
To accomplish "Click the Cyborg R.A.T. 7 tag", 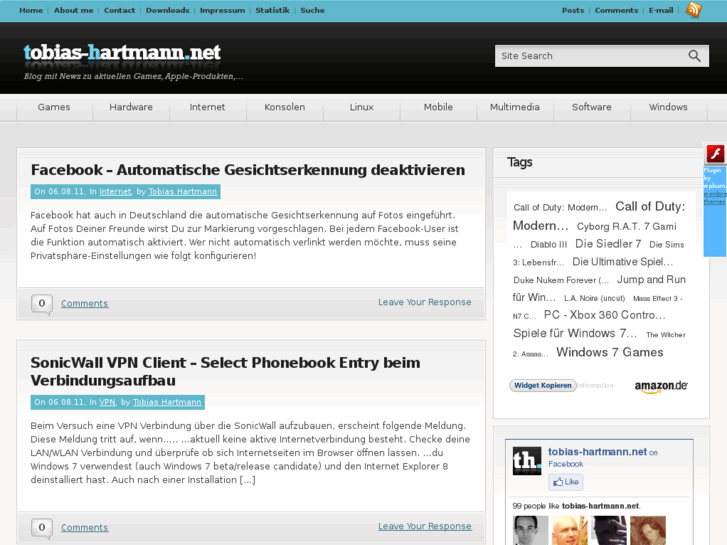I will [x=626, y=227].
